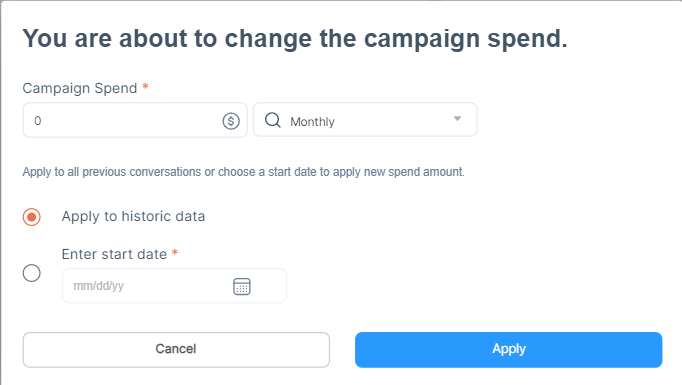Click the Enter start date label
682x385 pixels.
click(114, 254)
